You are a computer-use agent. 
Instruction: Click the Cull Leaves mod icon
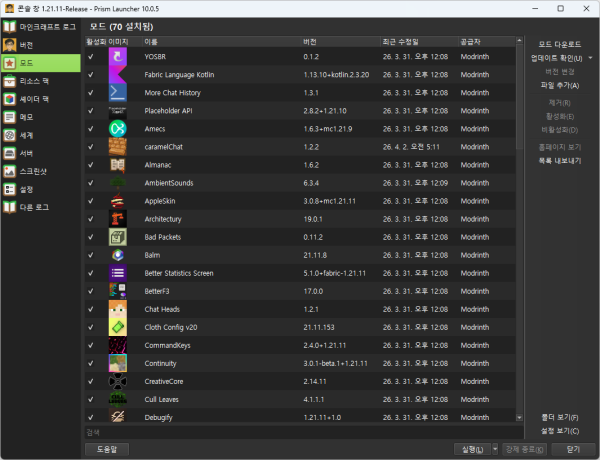tap(117, 399)
